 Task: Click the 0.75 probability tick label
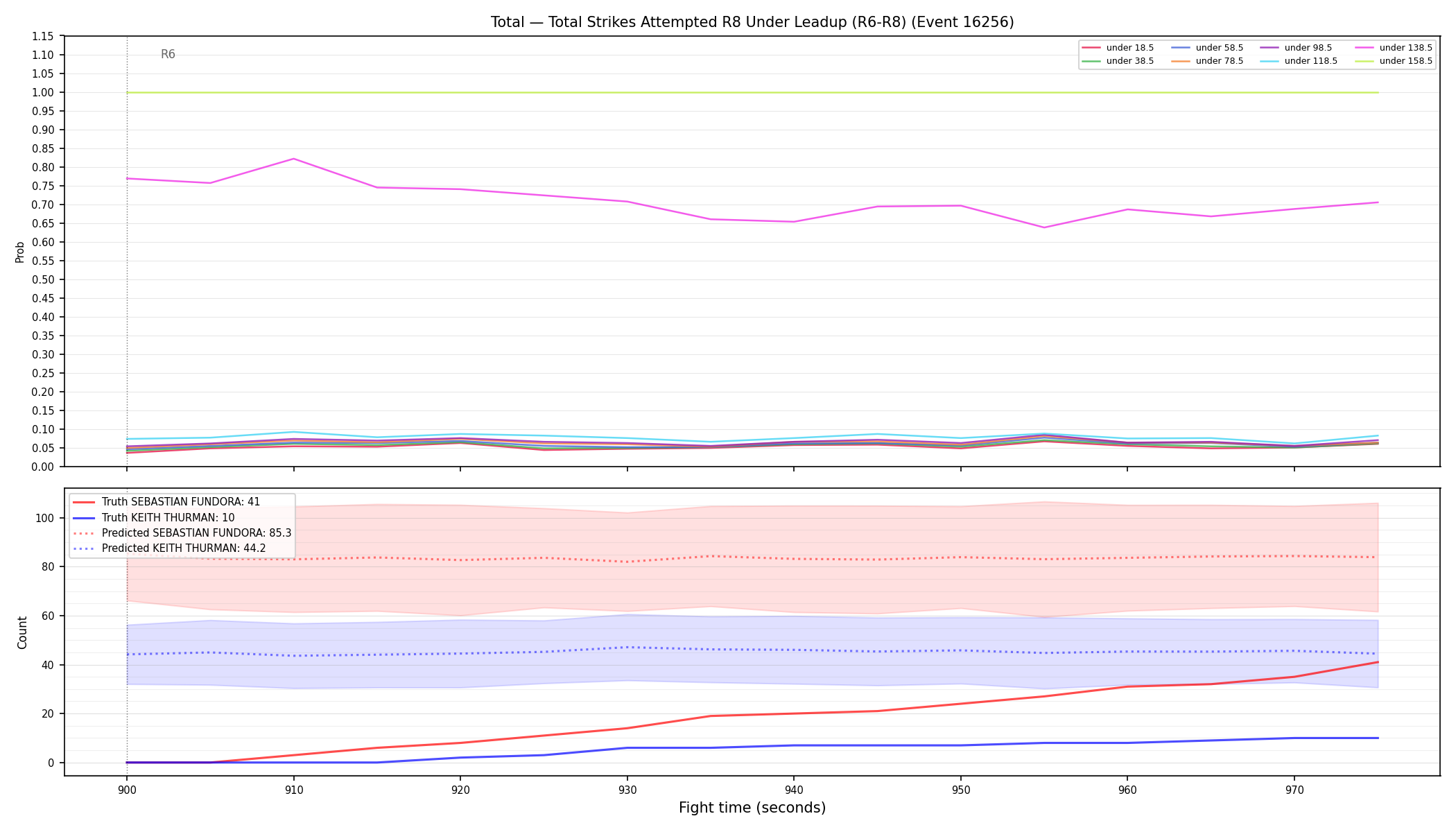(43, 186)
